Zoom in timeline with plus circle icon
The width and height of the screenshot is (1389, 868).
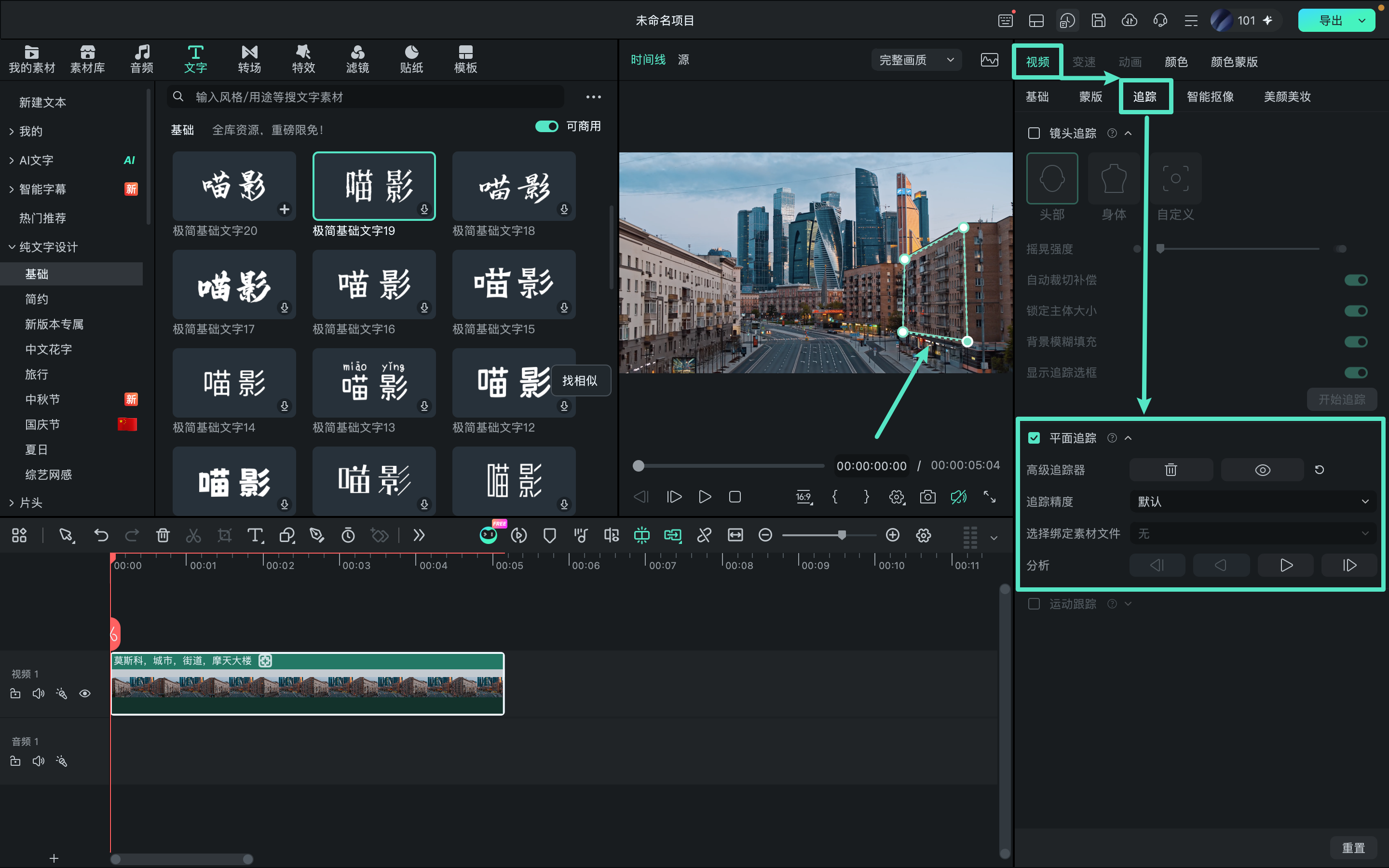tap(893, 535)
